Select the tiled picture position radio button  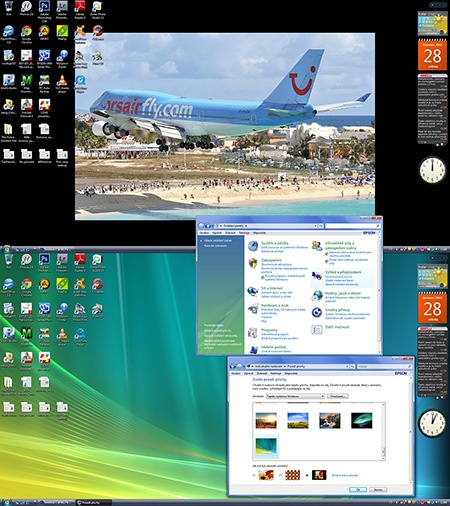pos(280,475)
